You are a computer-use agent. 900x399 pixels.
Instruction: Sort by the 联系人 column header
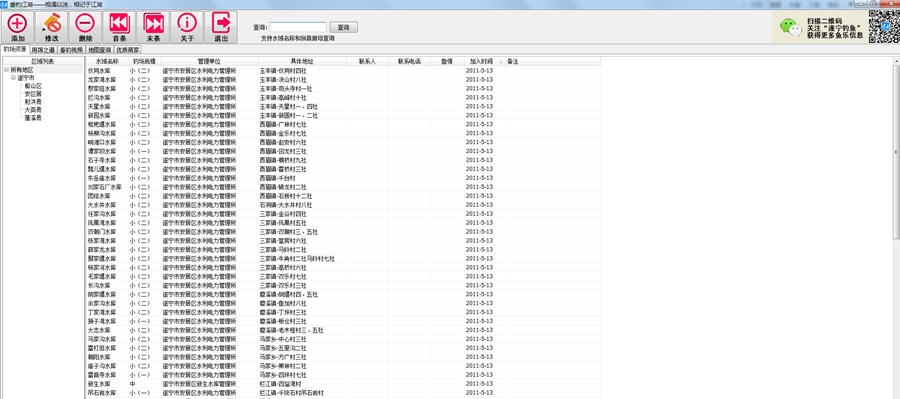click(x=367, y=61)
